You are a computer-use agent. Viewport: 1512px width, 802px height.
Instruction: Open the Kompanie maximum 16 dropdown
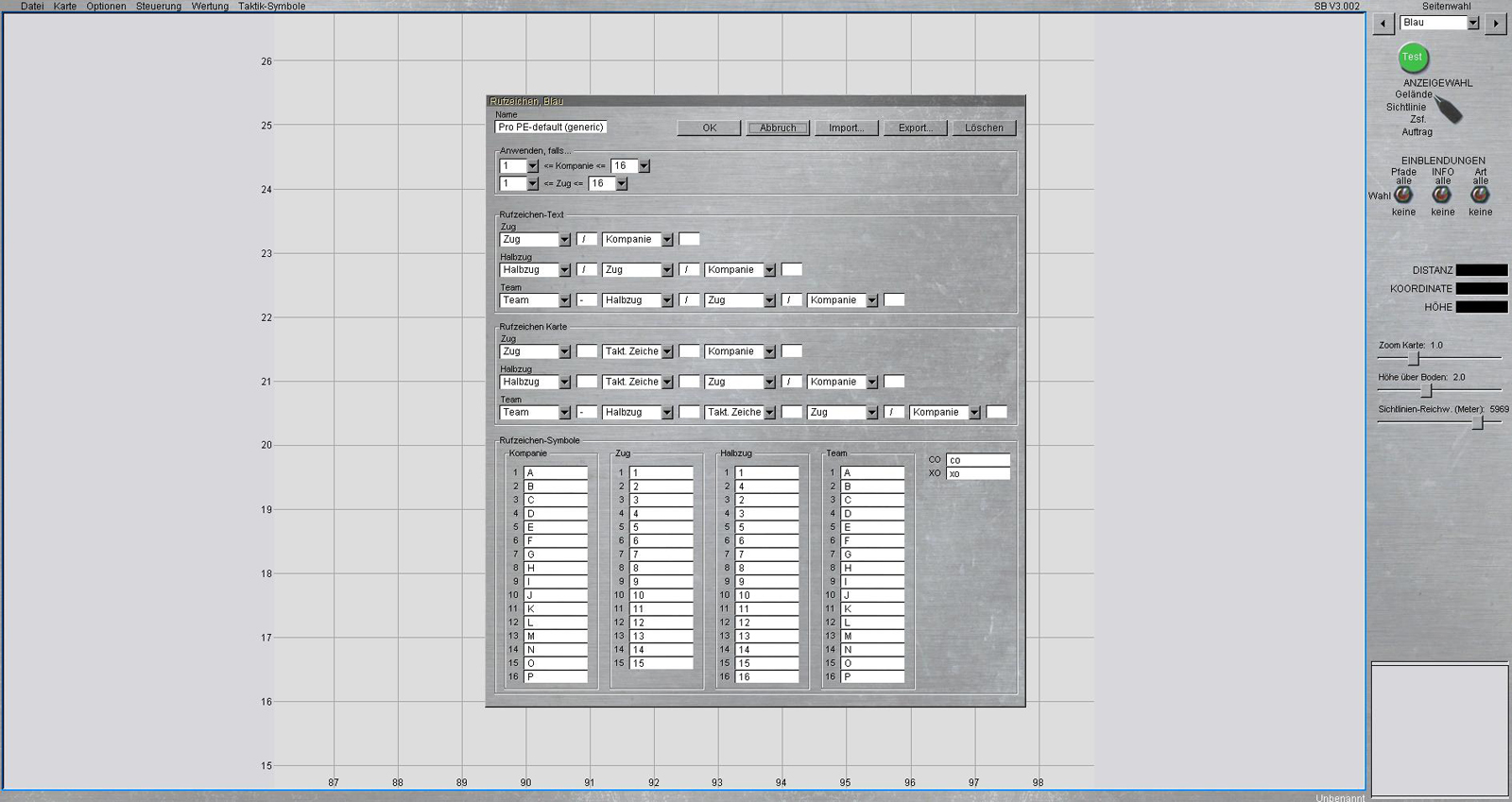click(x=644, y=166)
